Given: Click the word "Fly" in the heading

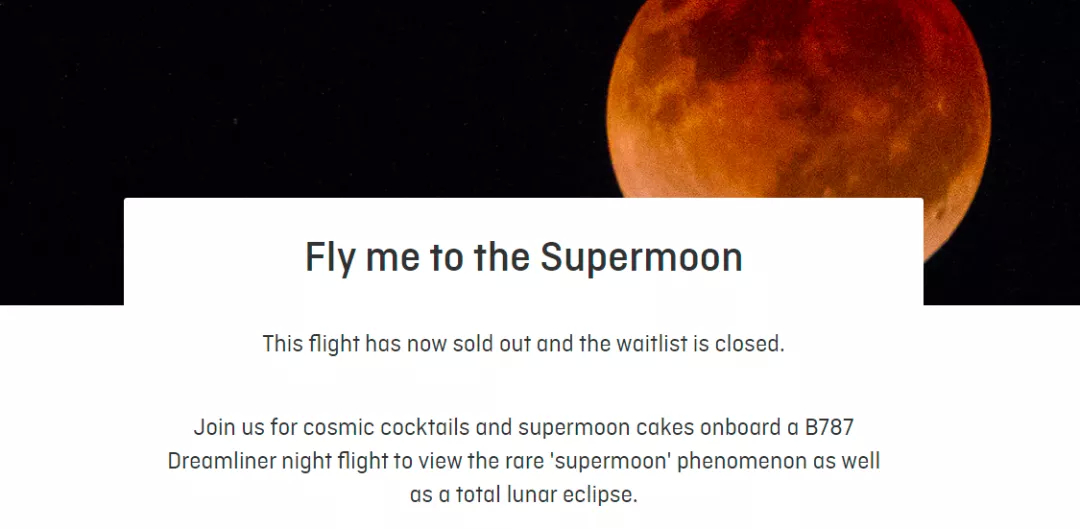Looking at the screenshot, I should click(332, 258).
